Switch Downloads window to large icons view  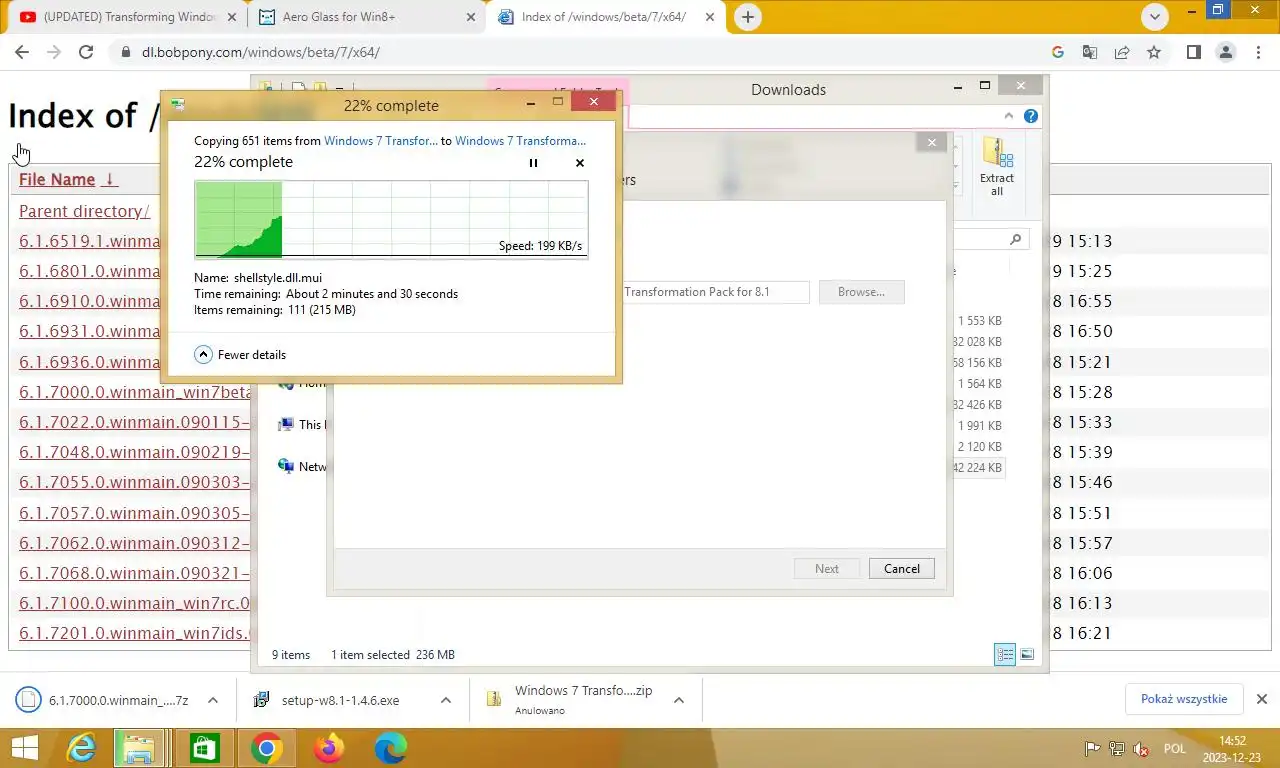[1027, 655]
